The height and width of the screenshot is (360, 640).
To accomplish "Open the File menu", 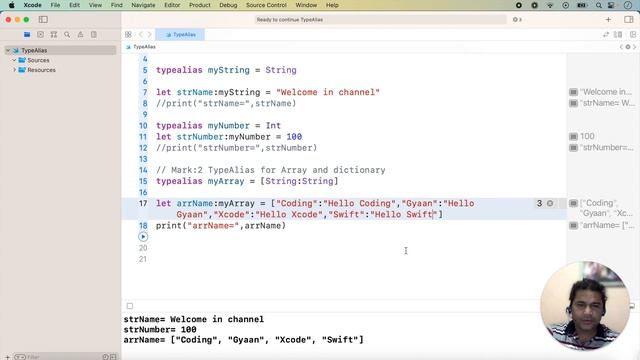I will click(55, 5).
